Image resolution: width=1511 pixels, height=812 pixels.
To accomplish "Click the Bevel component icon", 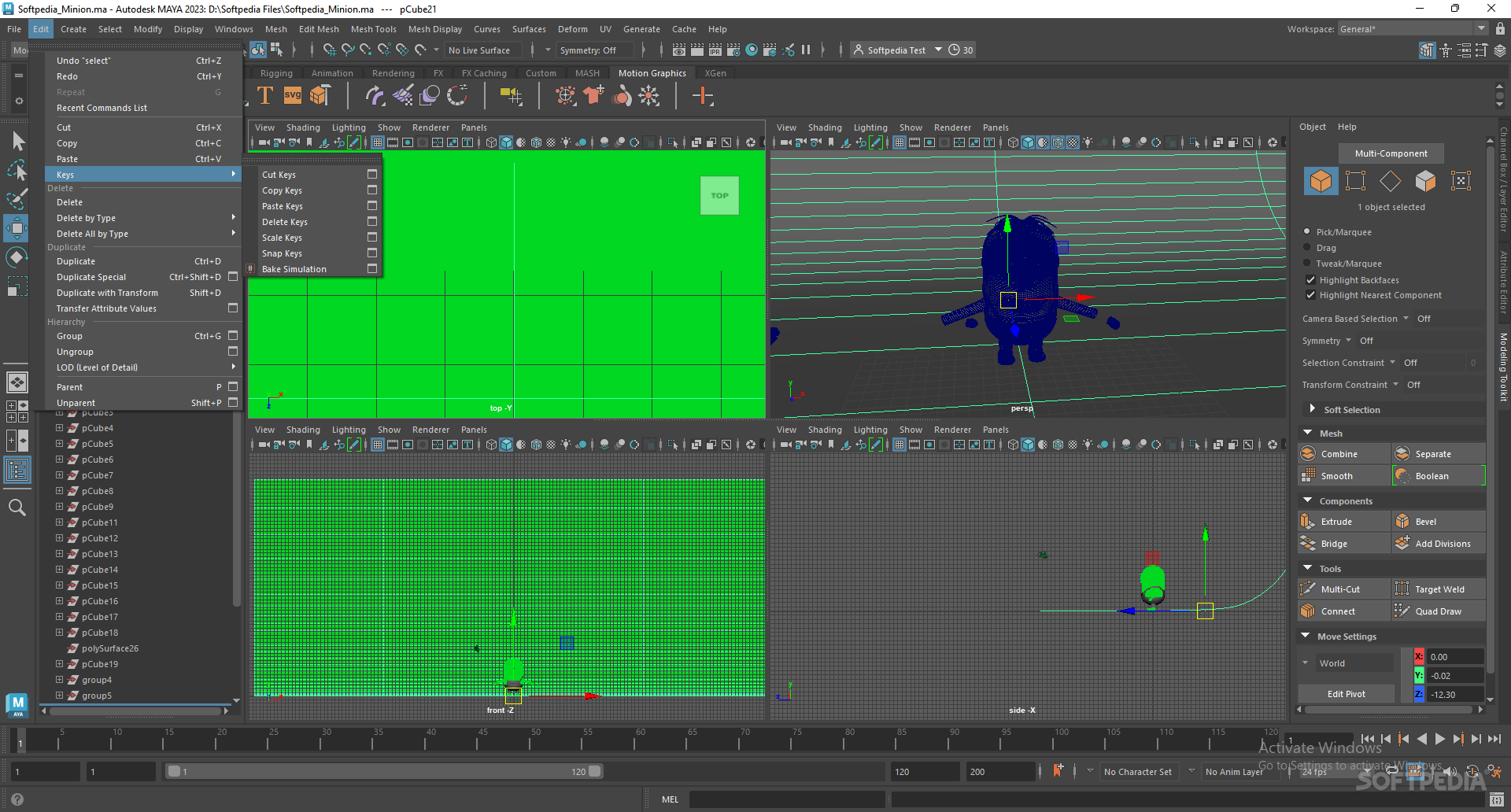I will pyautogui.click(x=1402, y=522).
